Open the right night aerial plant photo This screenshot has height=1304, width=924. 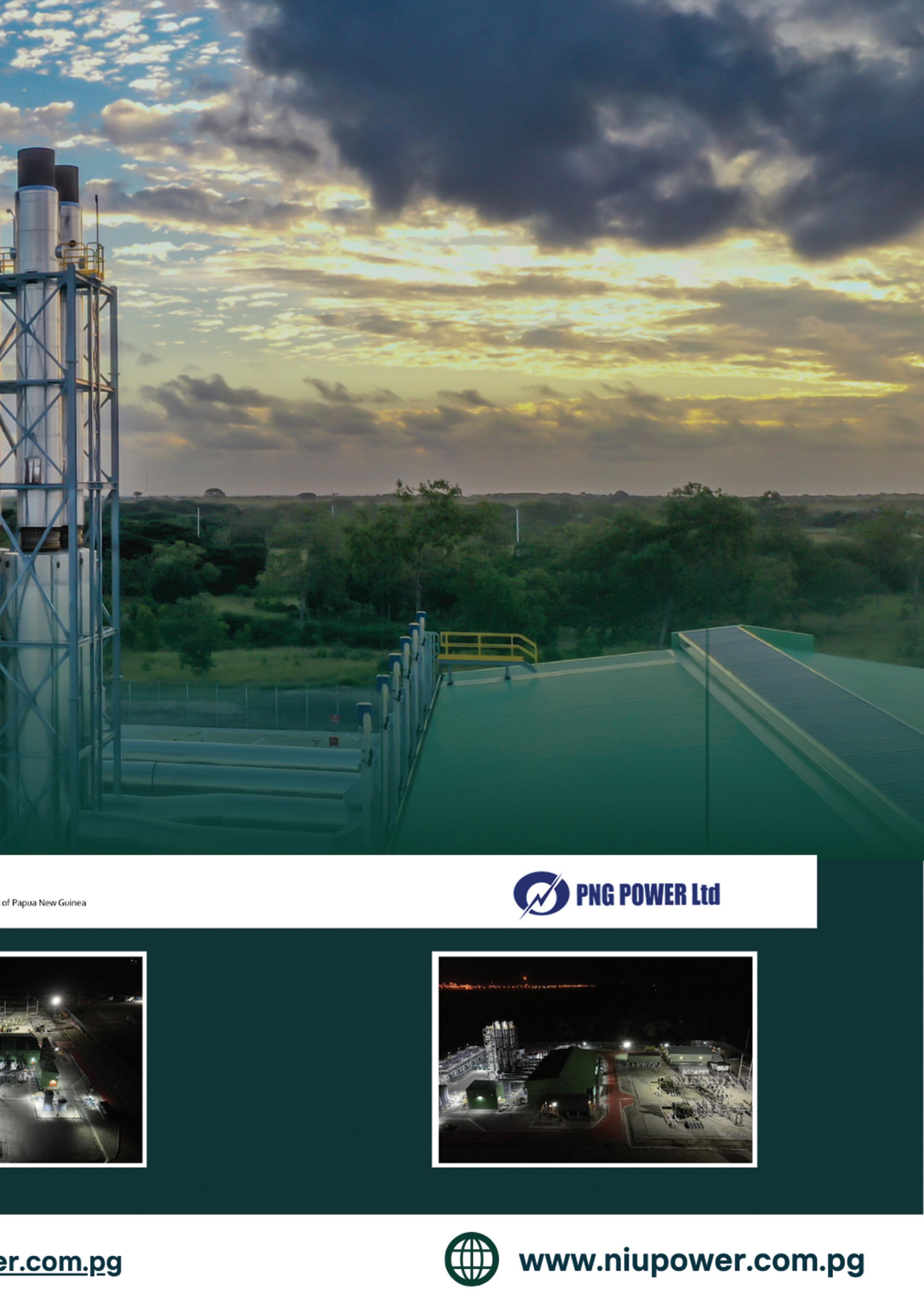[594, 1059]
